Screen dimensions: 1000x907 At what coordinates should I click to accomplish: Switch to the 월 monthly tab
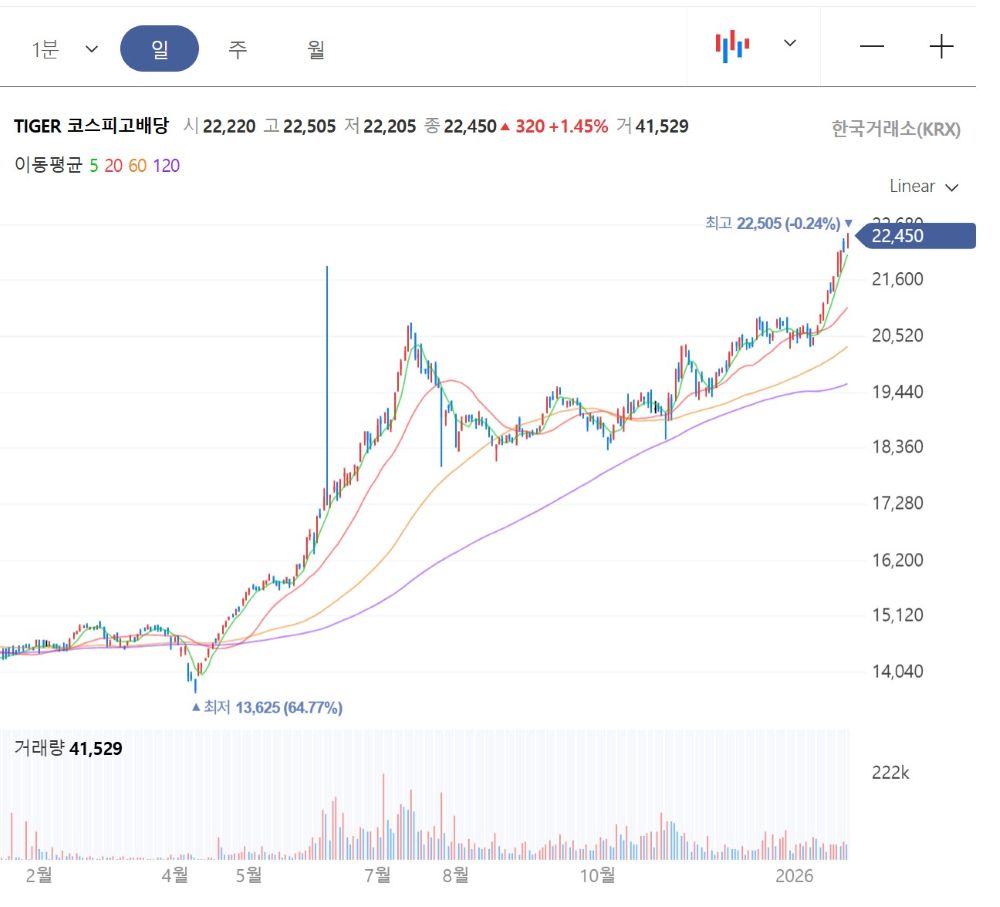[x=316, y=49]
